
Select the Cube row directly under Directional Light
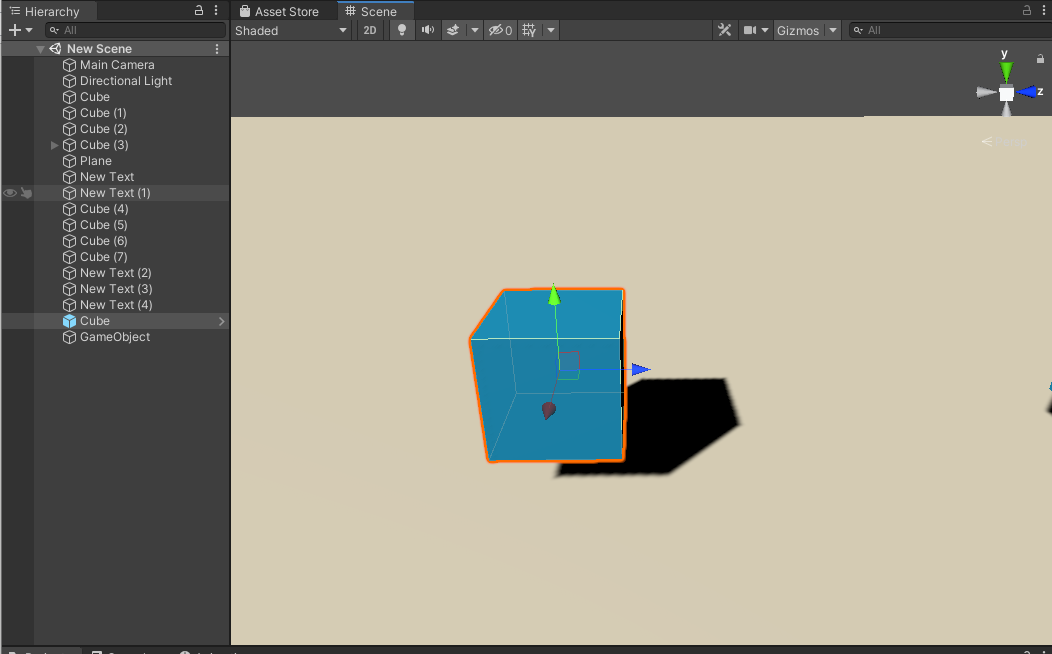click(x=95, y=97)
